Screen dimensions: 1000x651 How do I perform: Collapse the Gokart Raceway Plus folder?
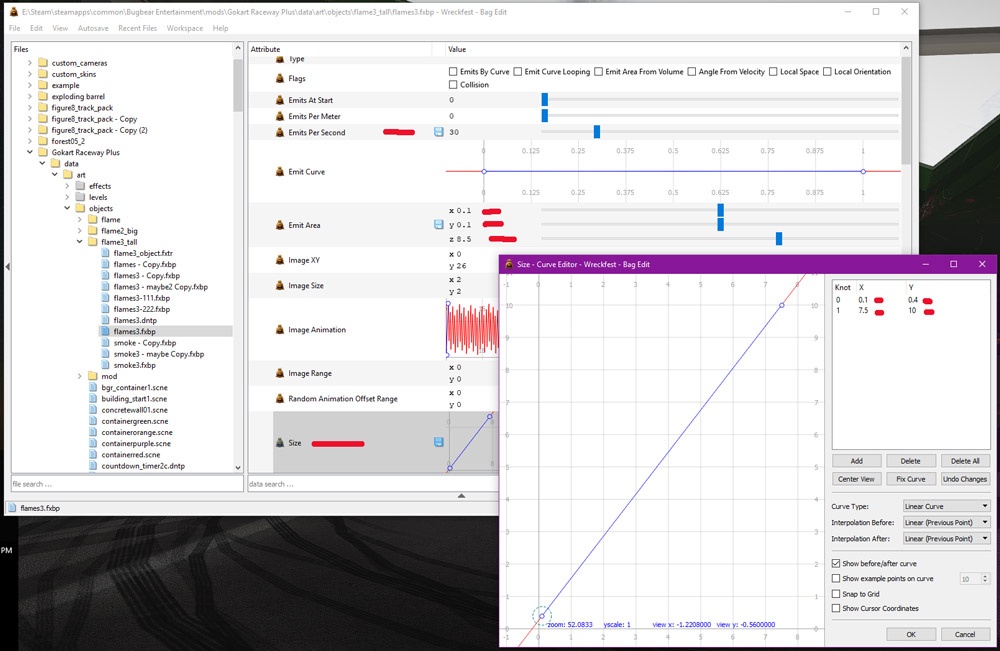click(x=30, y=152)
